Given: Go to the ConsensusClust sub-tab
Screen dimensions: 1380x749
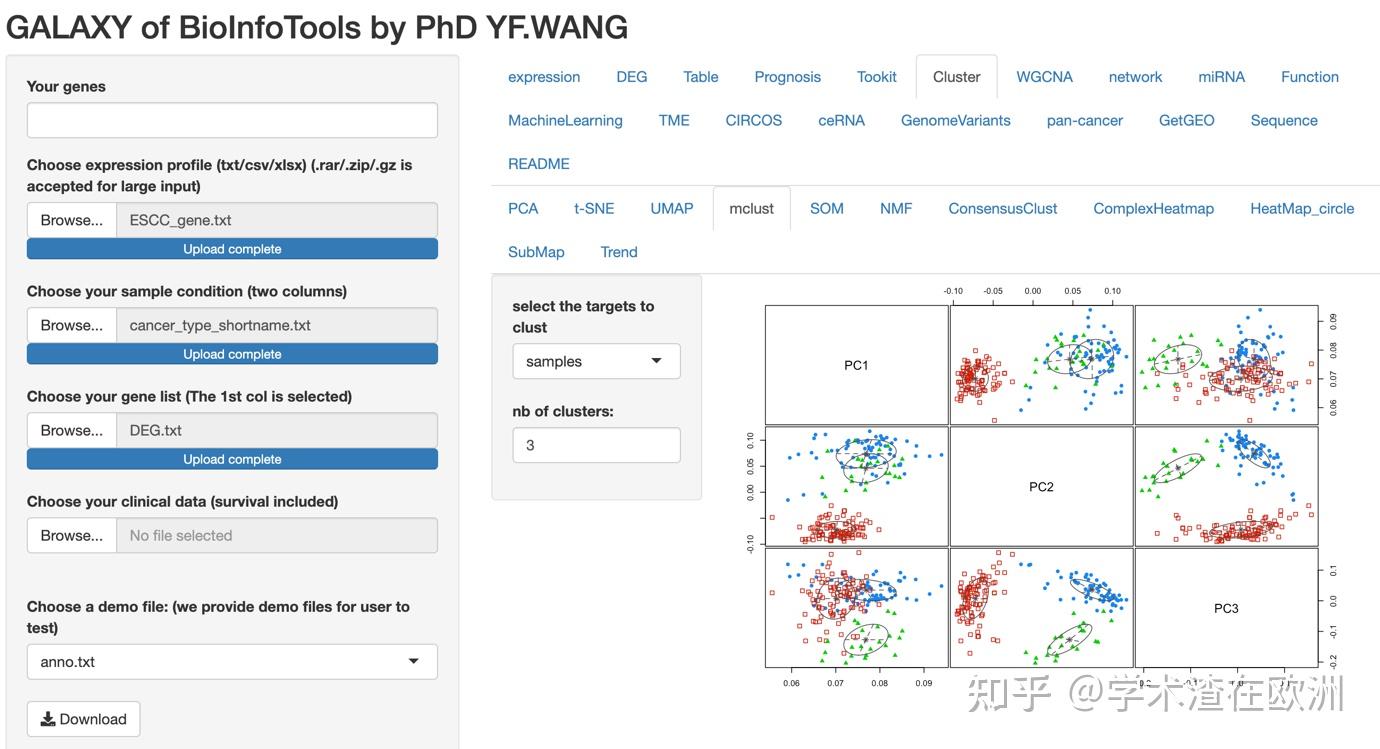Looking at the screenshot, I should click(x=1003, y=208).
